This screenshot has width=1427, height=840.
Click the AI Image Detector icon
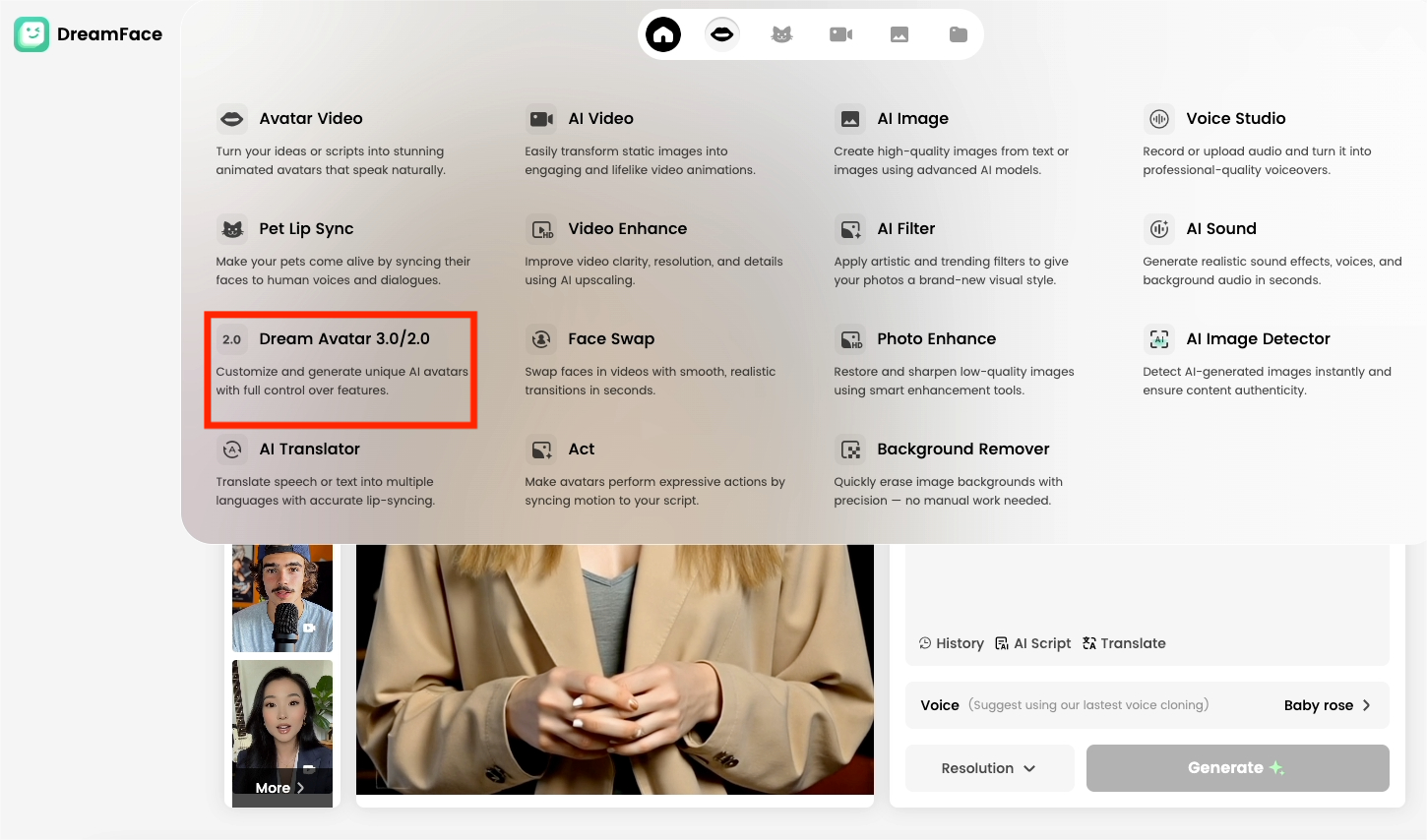[1159, 339]
